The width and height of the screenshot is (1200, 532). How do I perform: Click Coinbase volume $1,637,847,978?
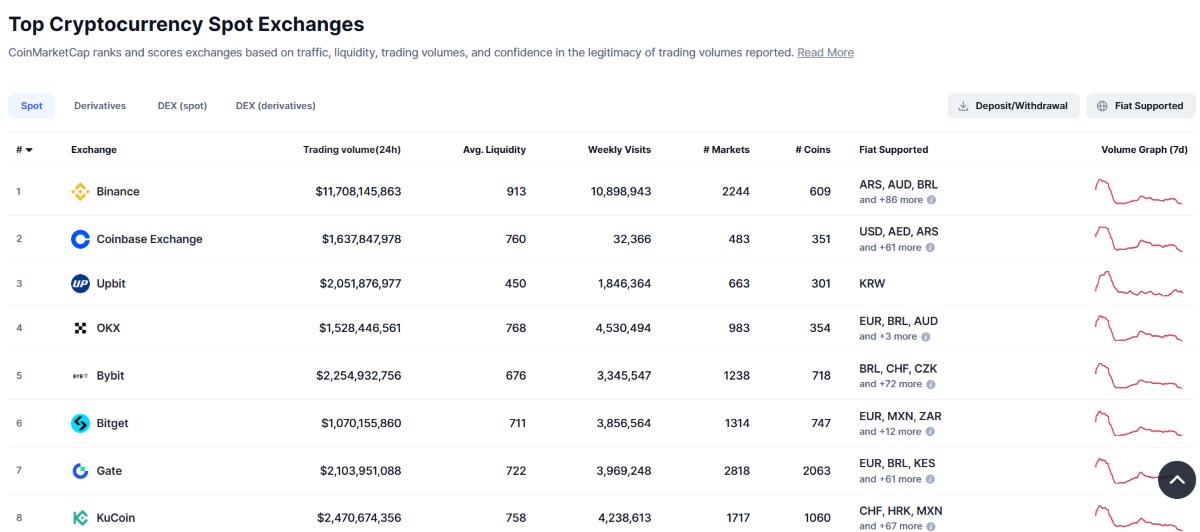point(361,239)
